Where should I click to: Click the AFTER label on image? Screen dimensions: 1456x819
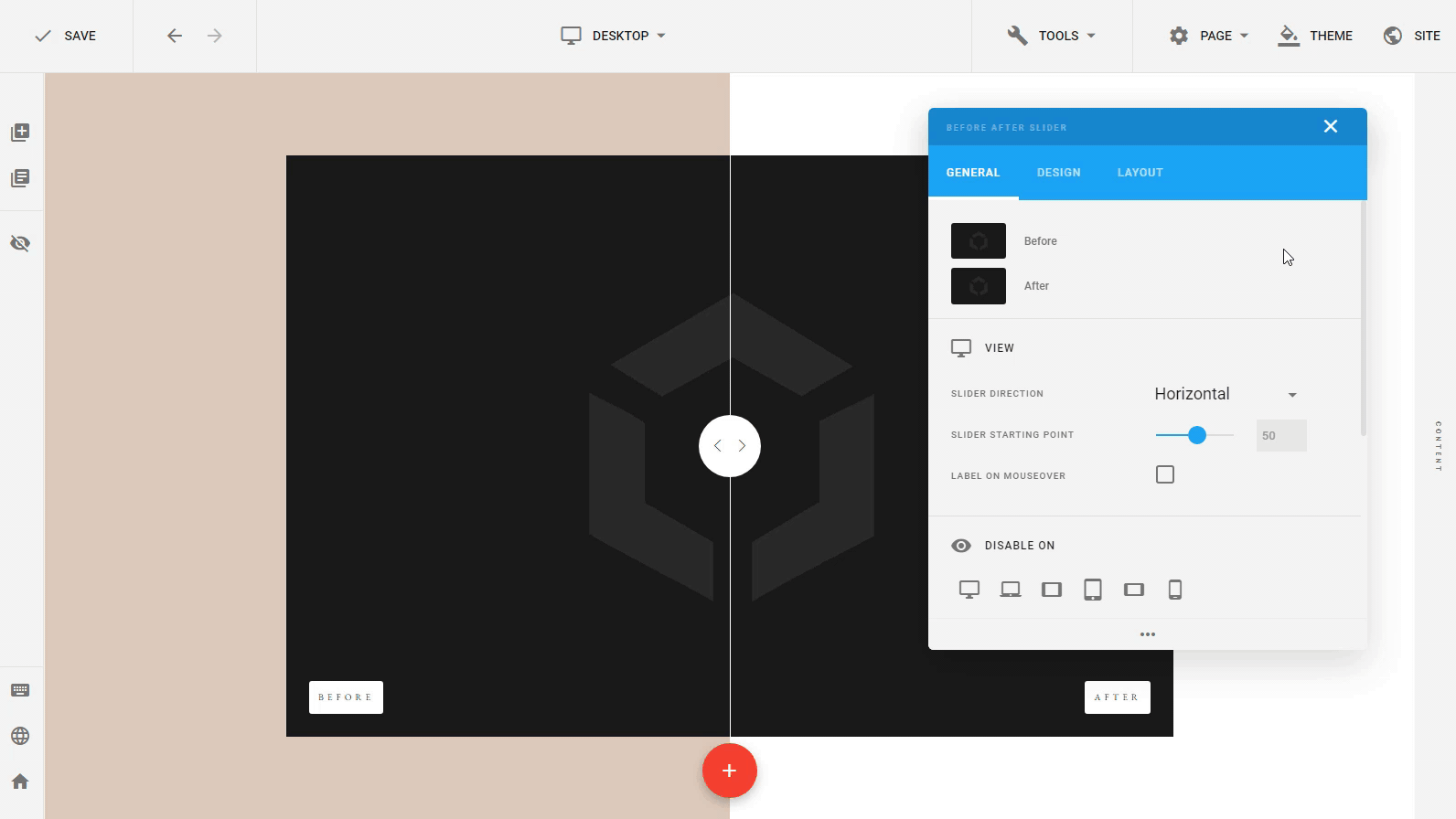[1118, 697]
